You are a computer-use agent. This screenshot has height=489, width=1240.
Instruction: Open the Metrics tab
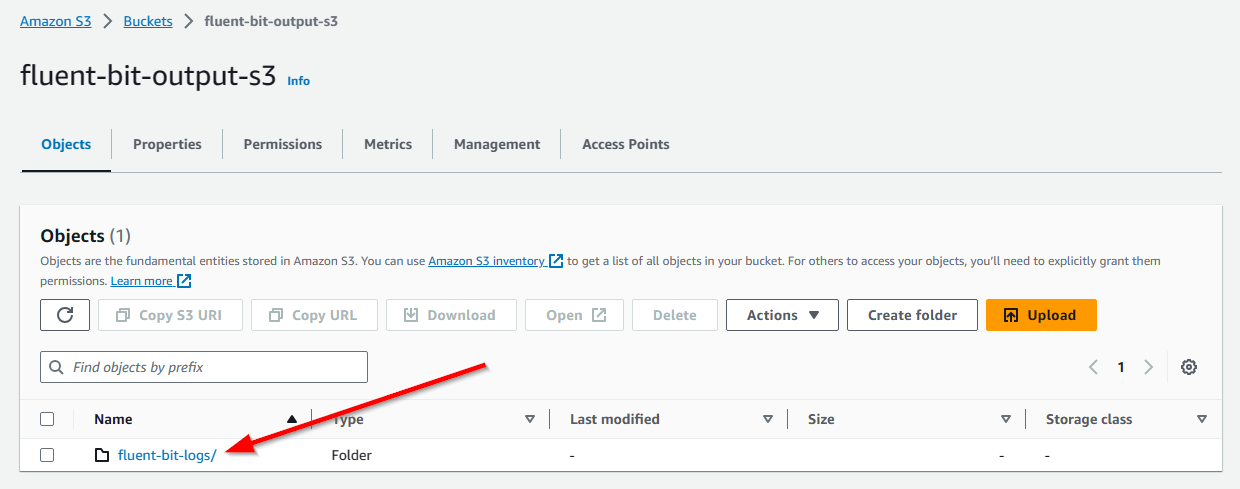tap(388, 144)
